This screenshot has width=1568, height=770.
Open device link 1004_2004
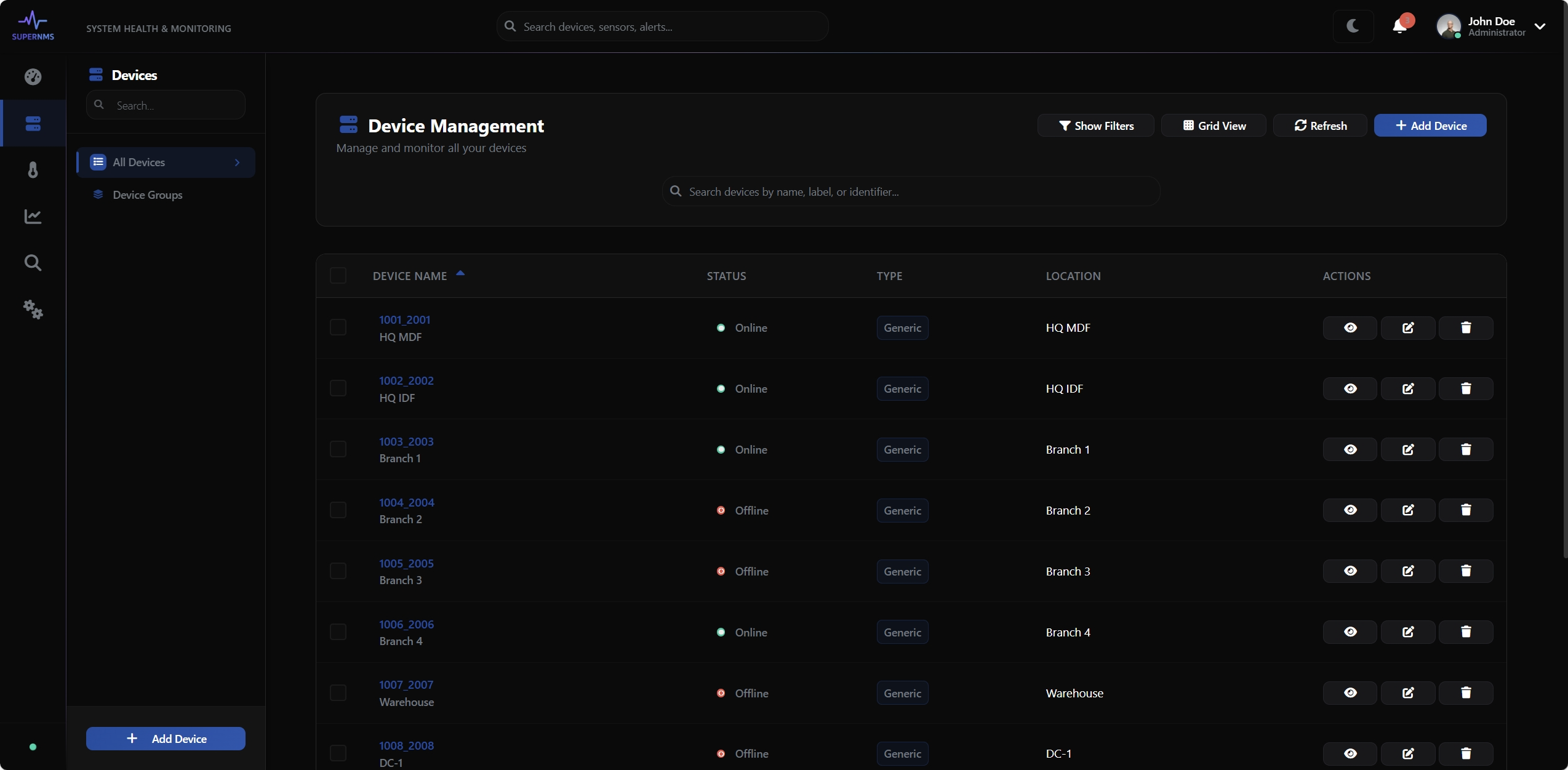pyautogui.click(x=406, y=502)
